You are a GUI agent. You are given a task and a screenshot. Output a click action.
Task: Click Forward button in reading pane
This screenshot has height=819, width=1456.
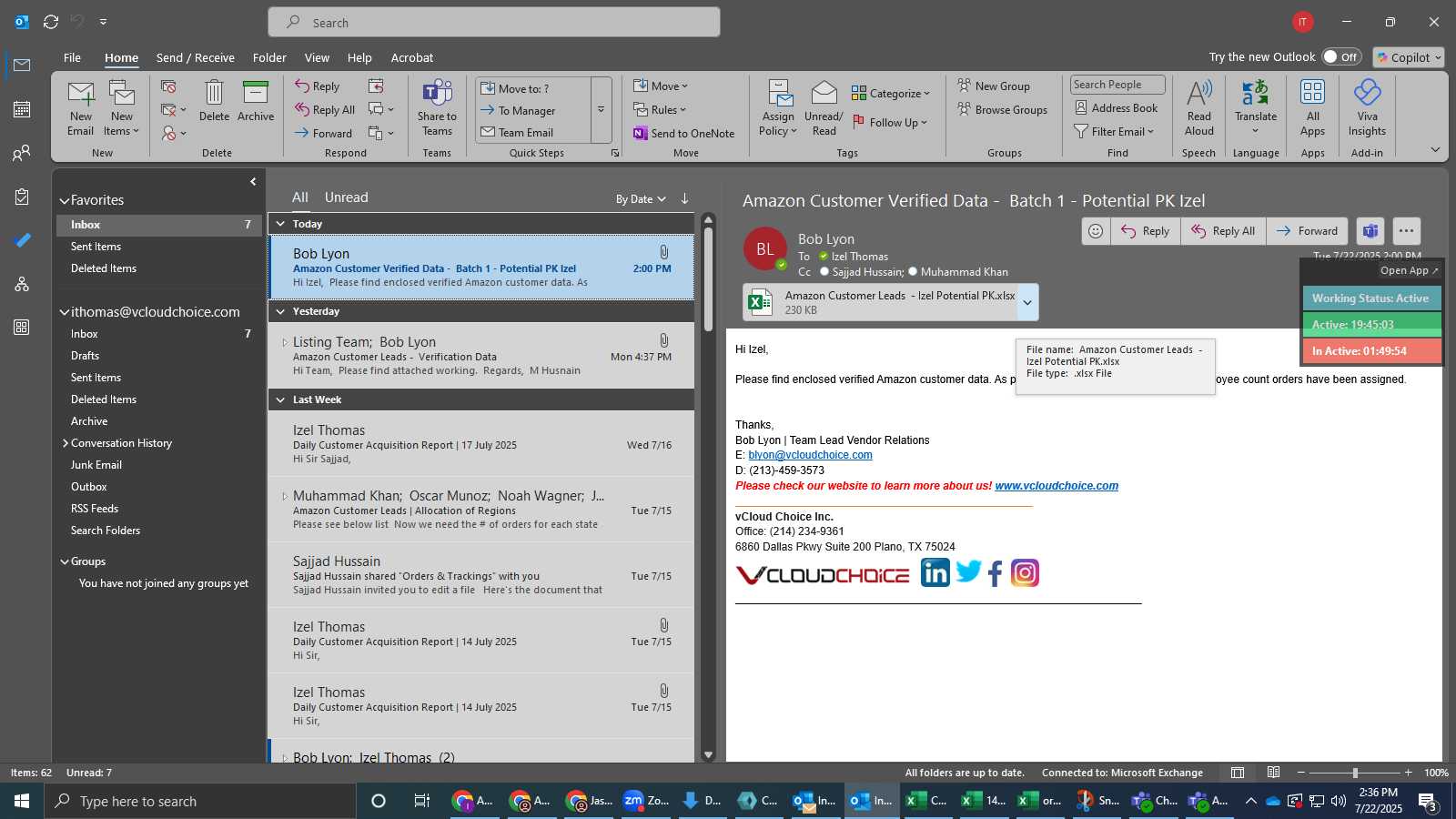coord(1307,231)
